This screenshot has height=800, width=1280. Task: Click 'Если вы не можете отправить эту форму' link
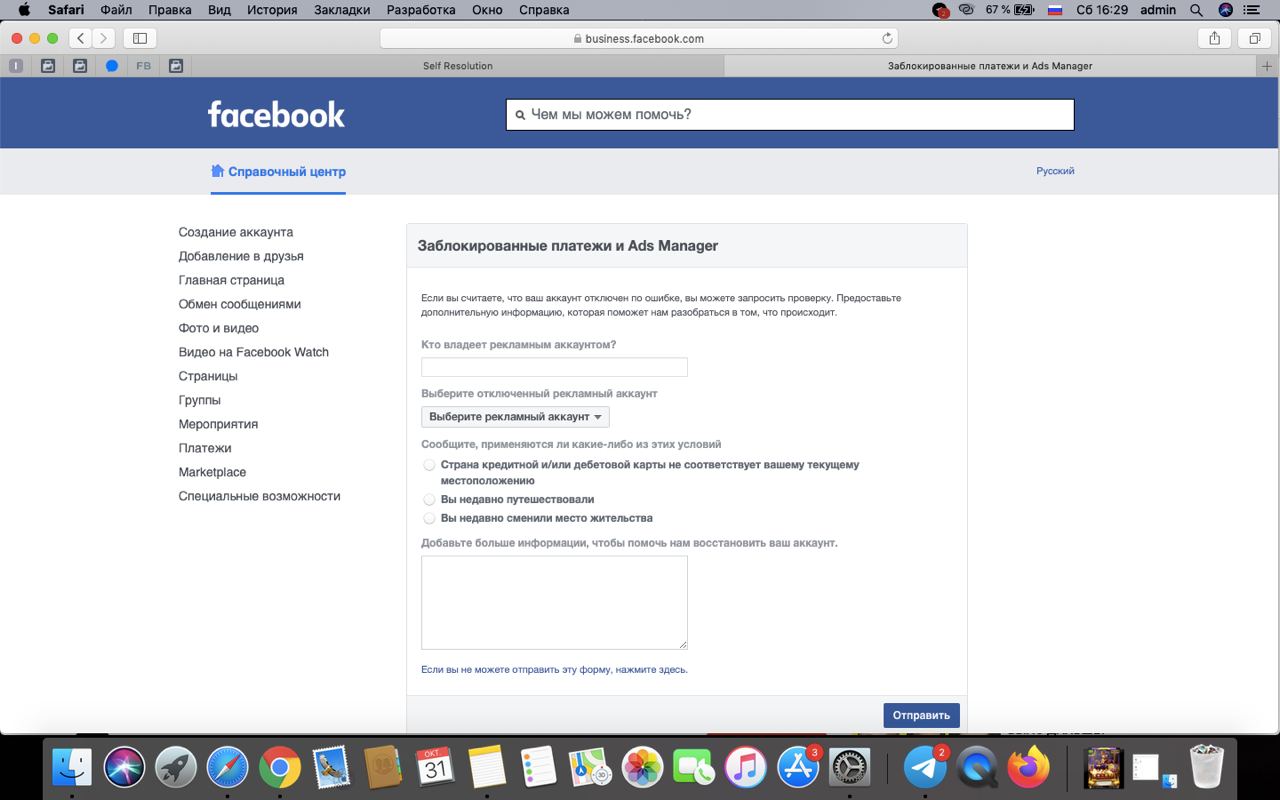pos(554,669)
